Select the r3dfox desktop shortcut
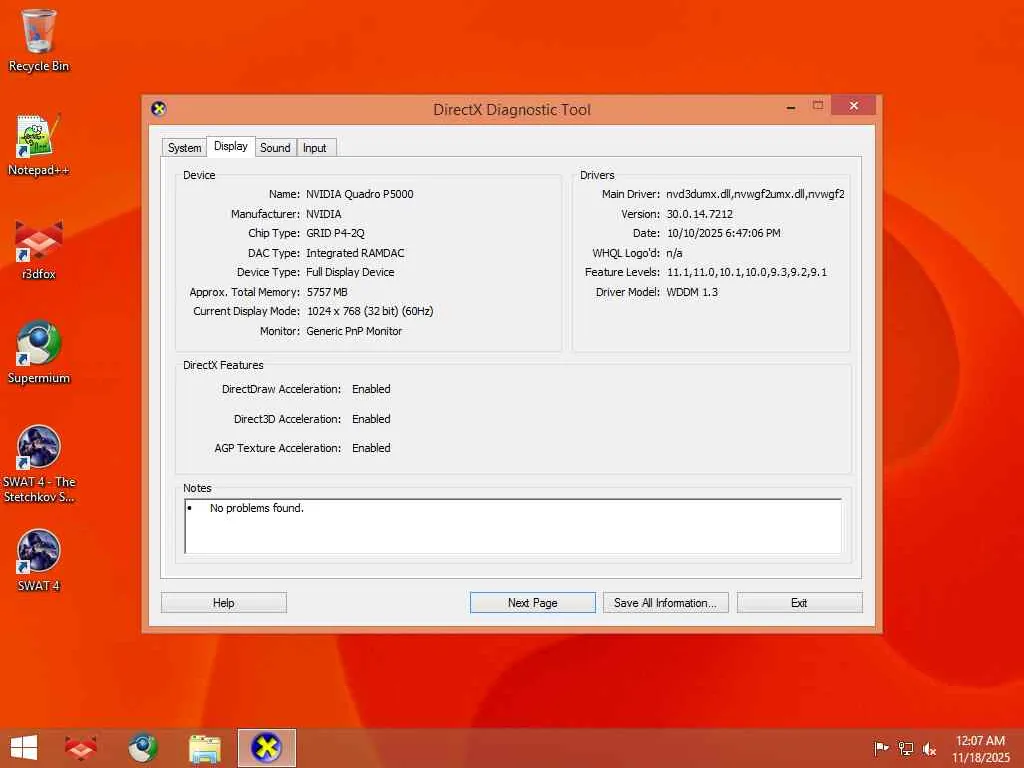 [x=39, y=249]
